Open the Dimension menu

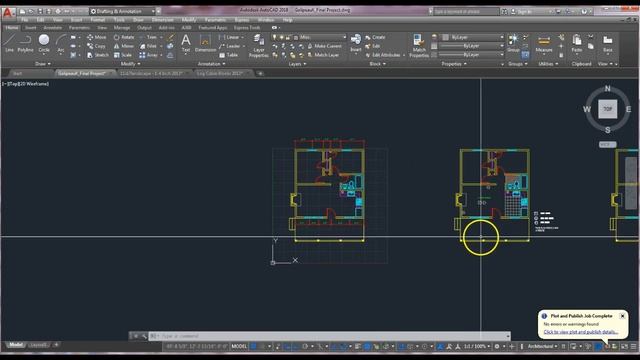pyautogui.click(x=162, y=20)
